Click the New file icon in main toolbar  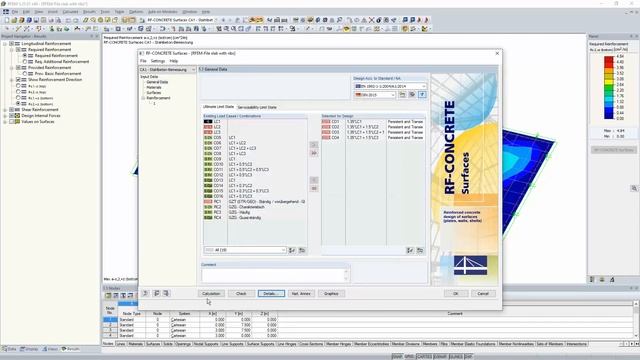(7, 20)
